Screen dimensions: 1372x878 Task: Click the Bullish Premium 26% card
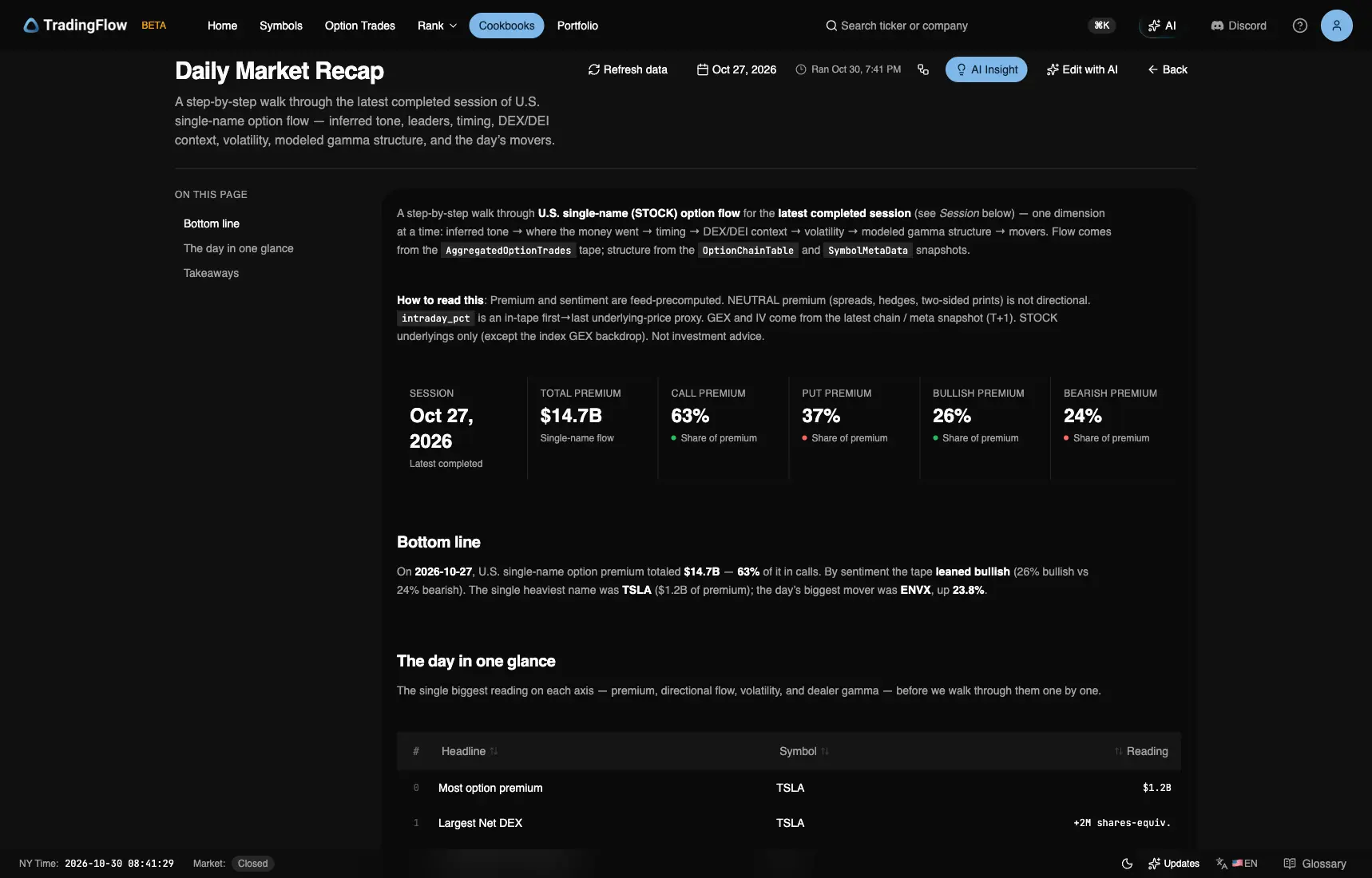tap(985, 428)
